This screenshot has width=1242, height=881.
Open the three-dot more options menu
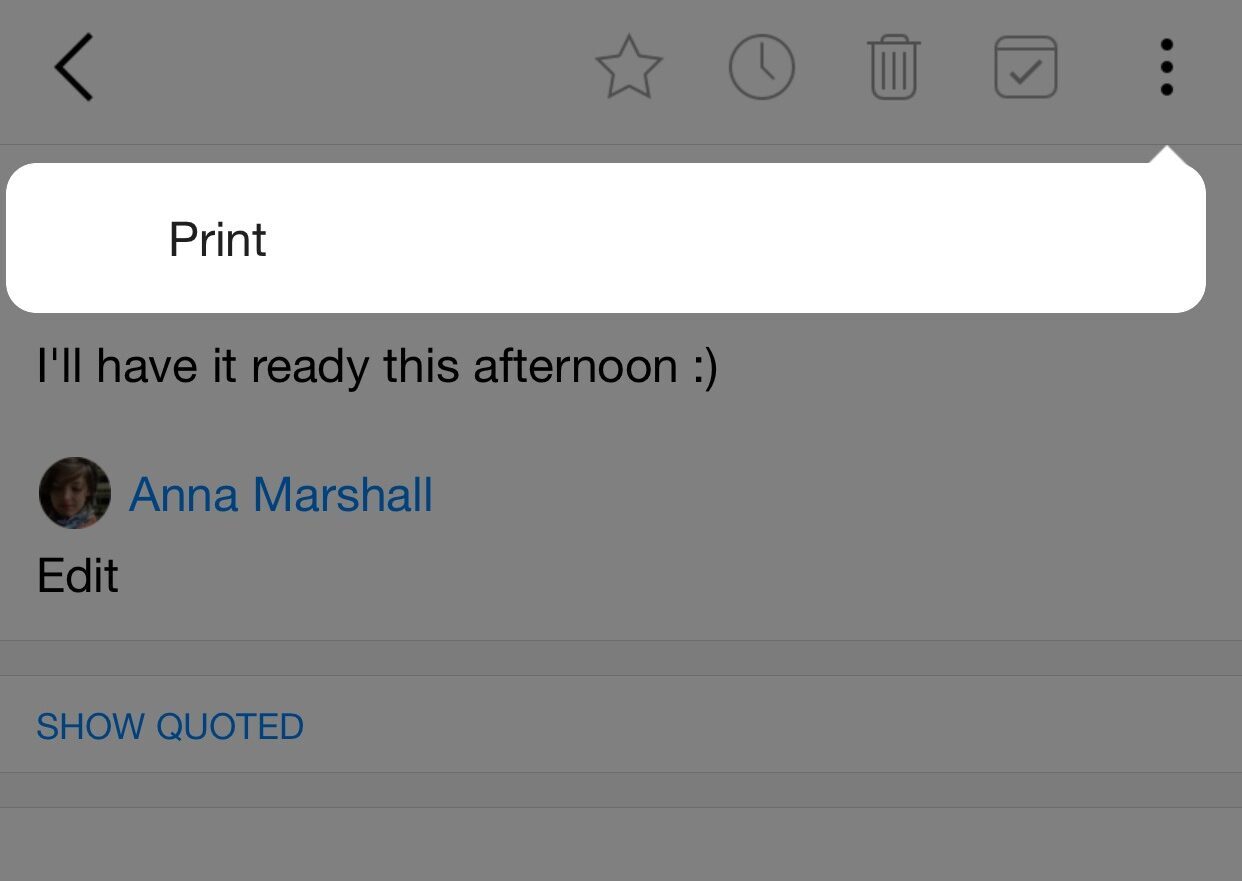coord(1166,67)
